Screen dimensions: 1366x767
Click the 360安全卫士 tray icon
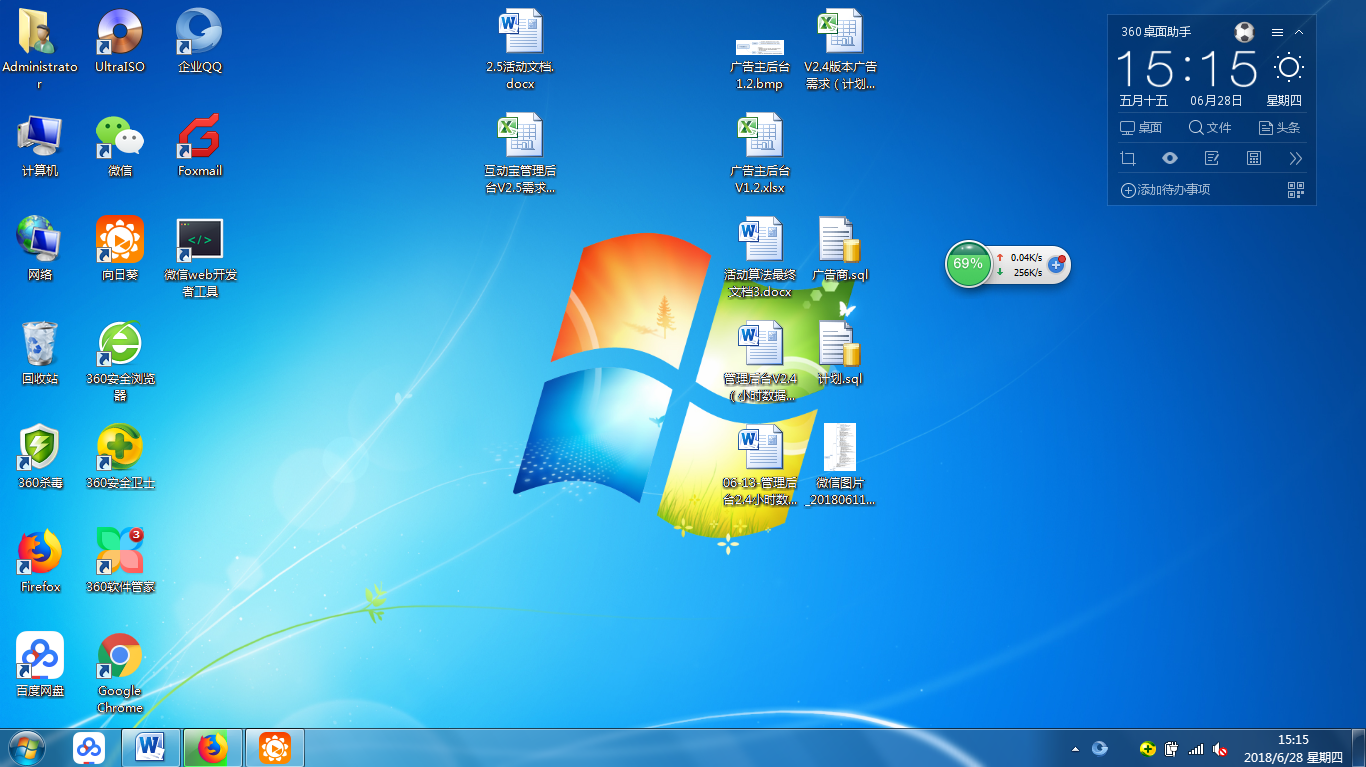click(x=1148, y=748)
